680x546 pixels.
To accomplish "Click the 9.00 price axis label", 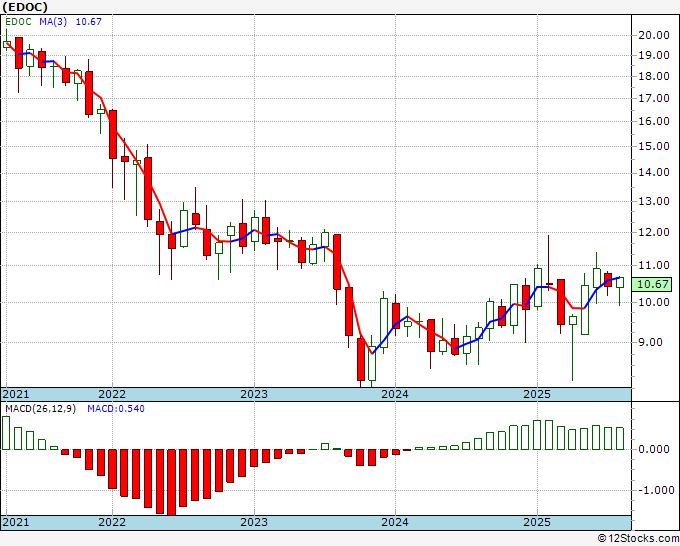I will (651, 342).
